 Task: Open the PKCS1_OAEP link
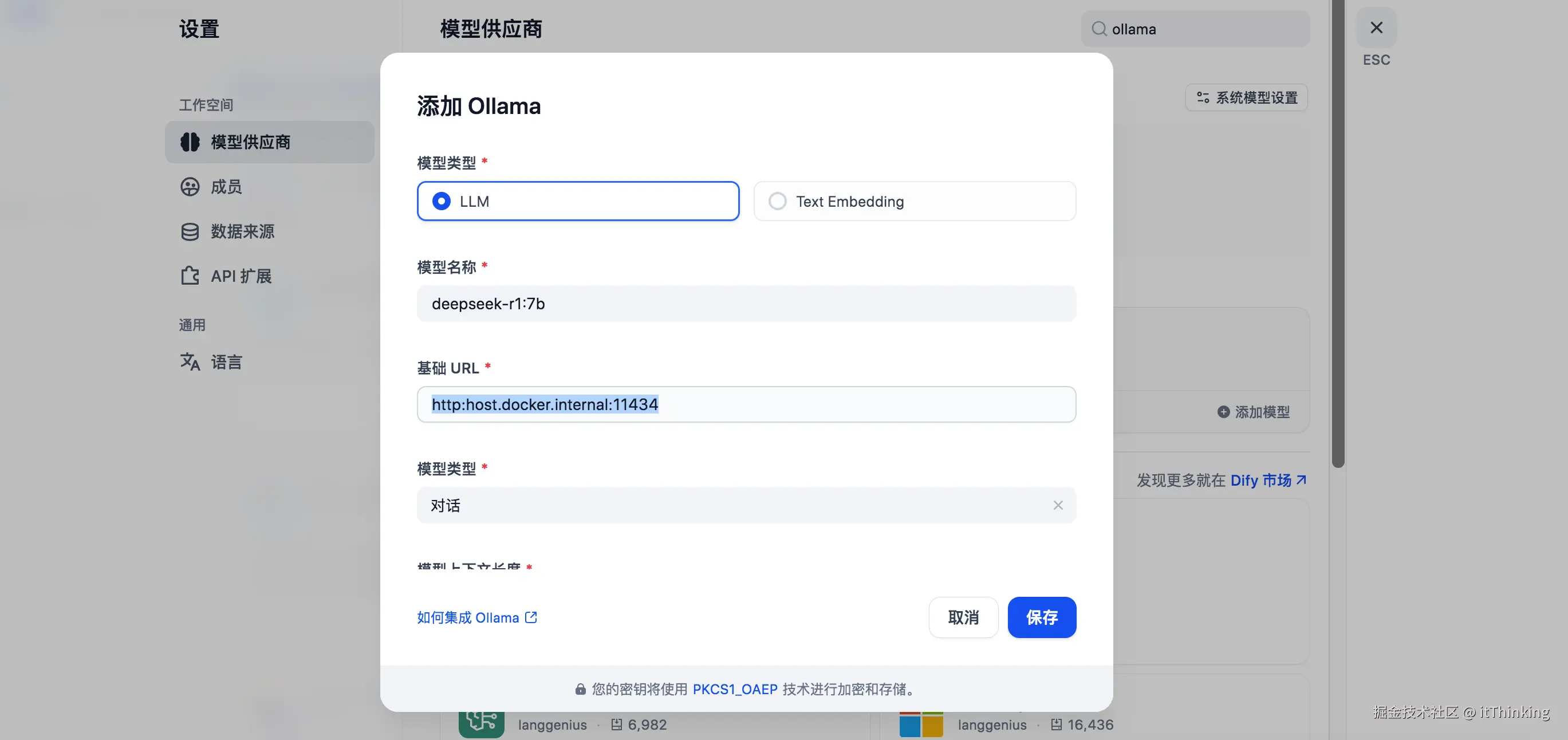735,690
